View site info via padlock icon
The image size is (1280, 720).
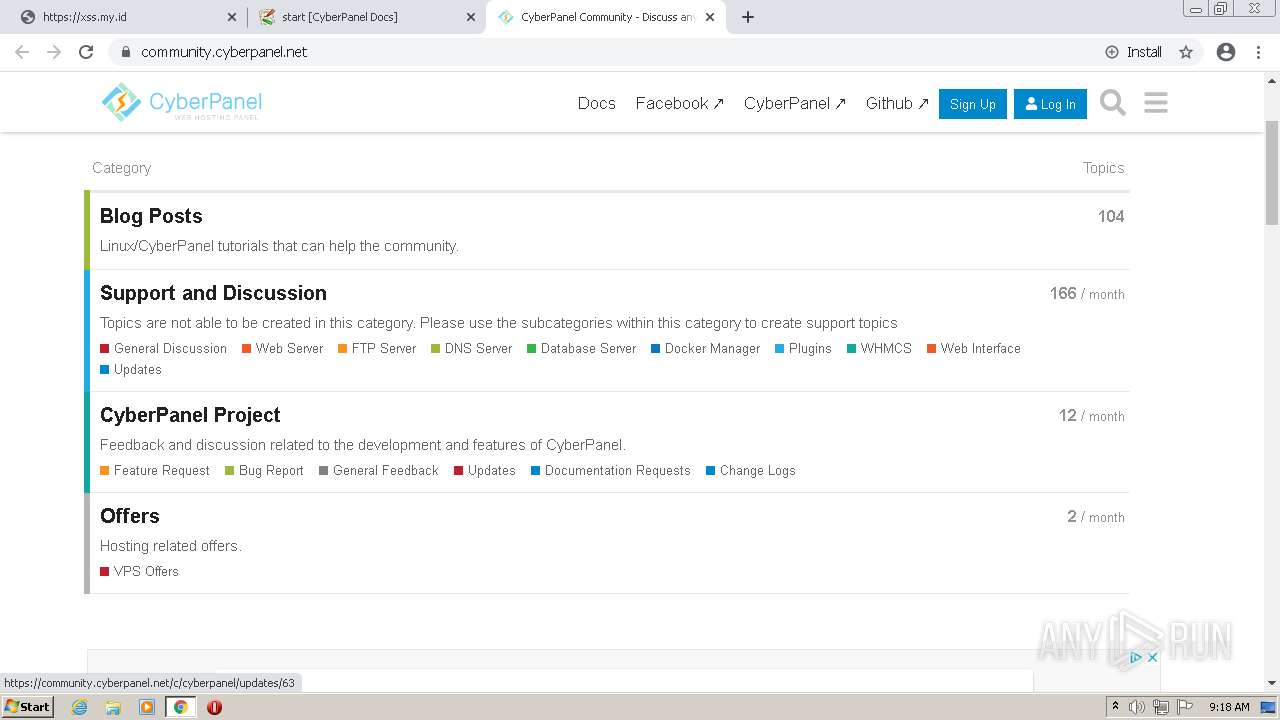point(125,52)
